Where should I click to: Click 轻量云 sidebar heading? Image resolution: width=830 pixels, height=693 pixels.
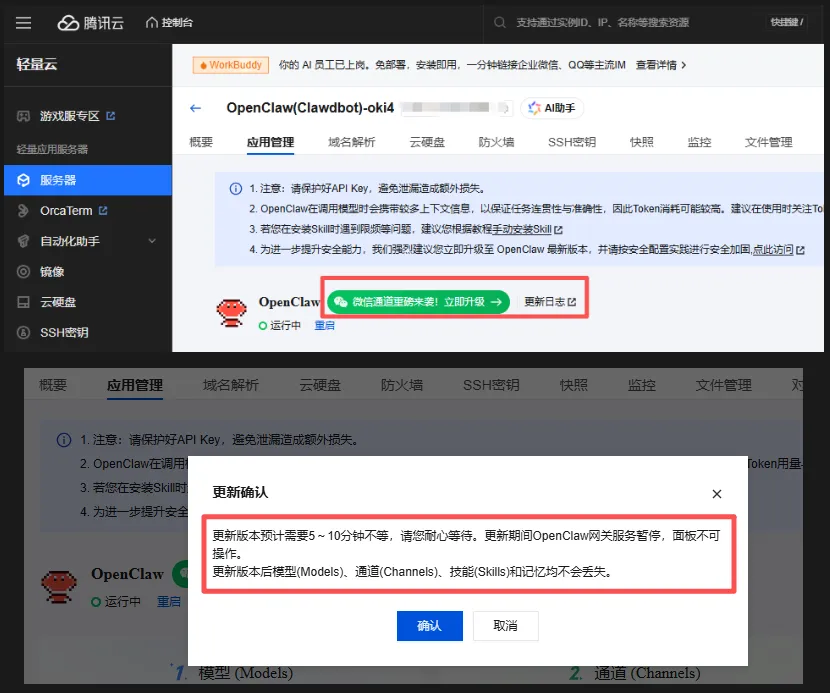[37, 65]
